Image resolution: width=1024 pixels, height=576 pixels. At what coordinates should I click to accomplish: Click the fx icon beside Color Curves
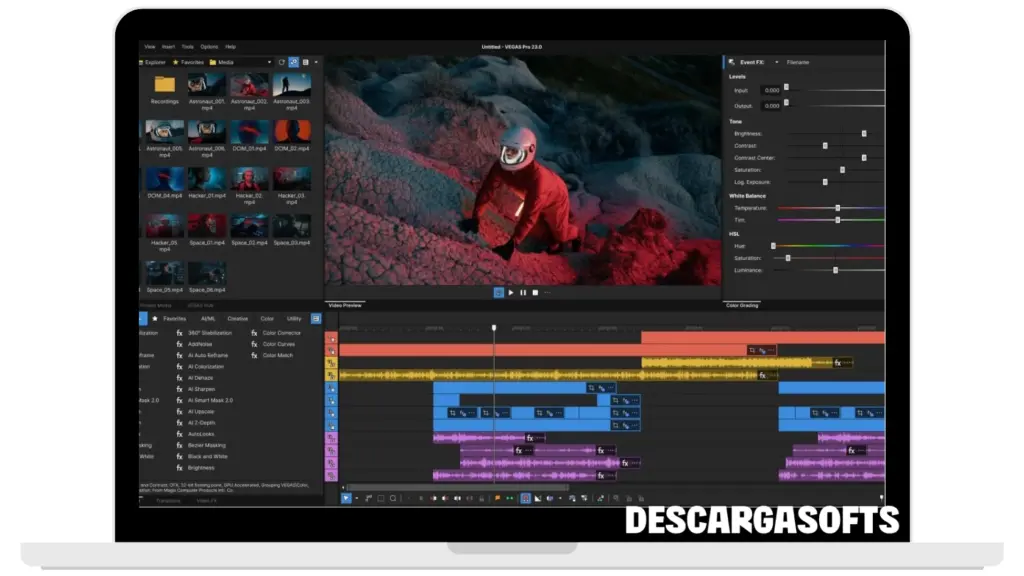coord(255,344)
